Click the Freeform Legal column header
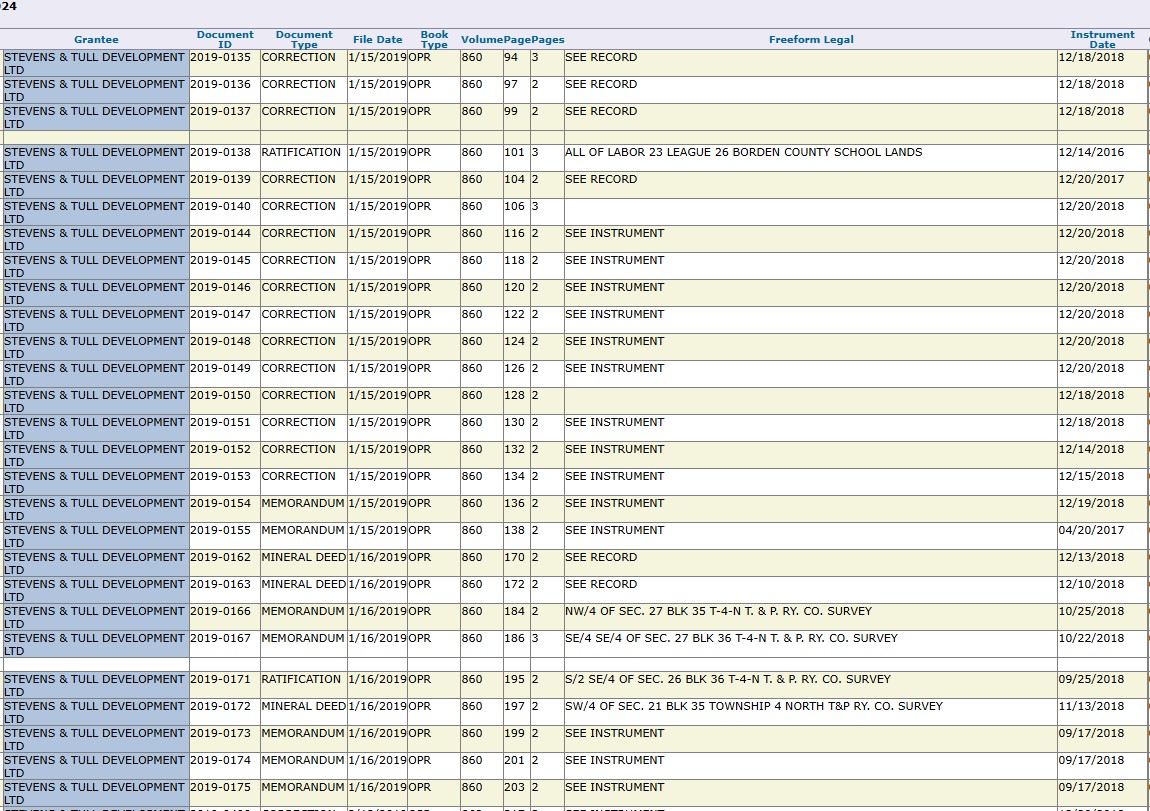Image resolution: width=1150 pixels, height=811 pixels. pos(811,40)
